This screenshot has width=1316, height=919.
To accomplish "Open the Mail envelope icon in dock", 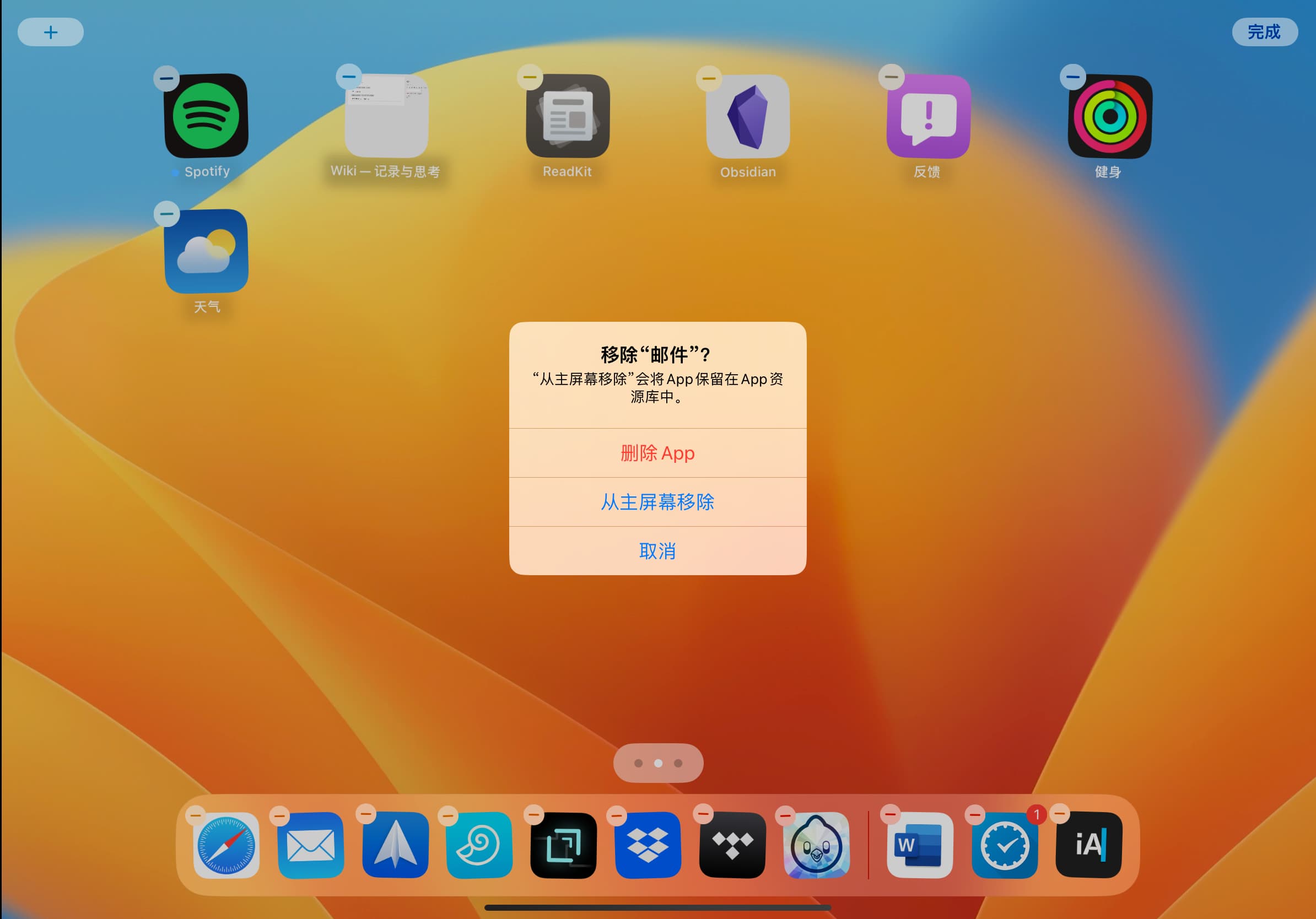I will pyautogui.click(x=311, y=845).
